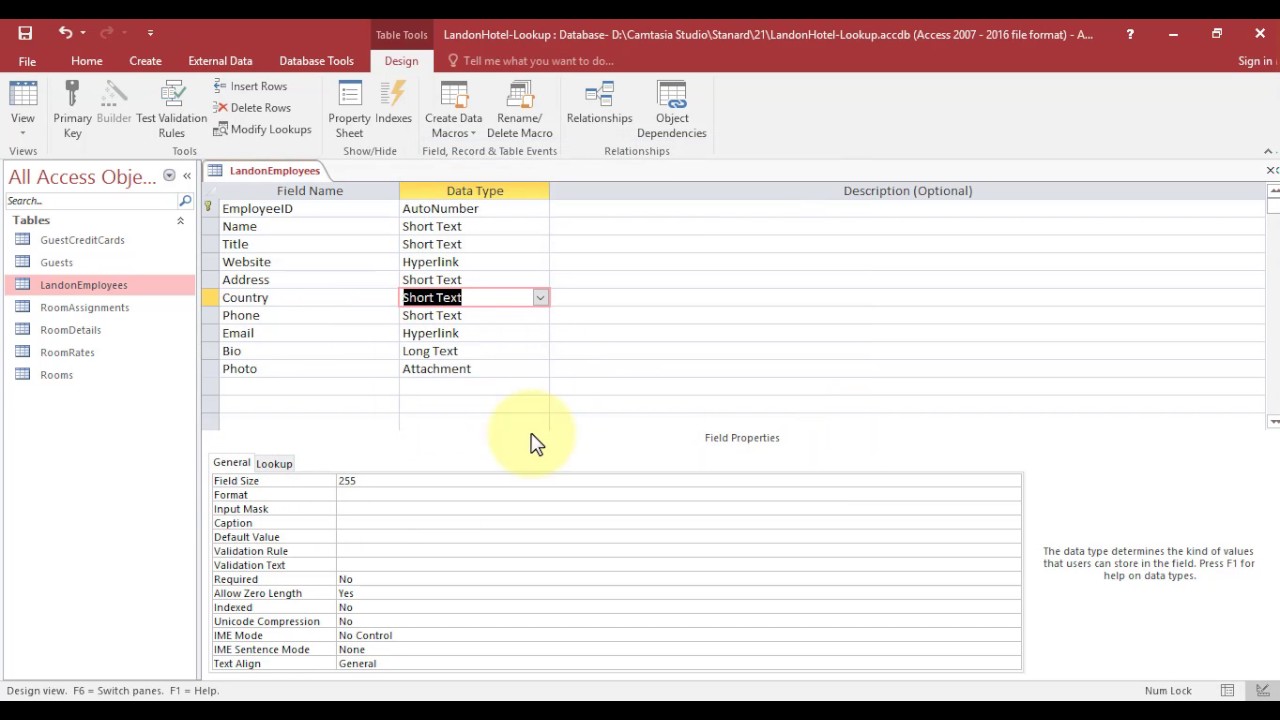This screenshot has height=720, width=1280.
Task: Switch to Datasheet View in status bar
Action: pos(1227,691)
